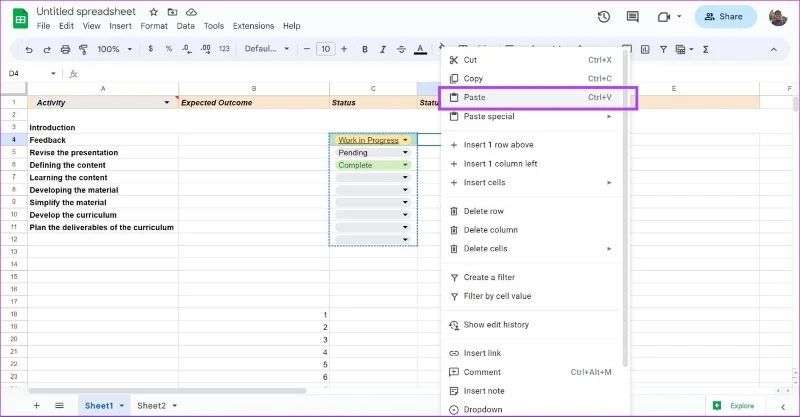Screen dimensions: 800x417
Task: Toggle strikethrough formatting
Action: pos(402,50)
